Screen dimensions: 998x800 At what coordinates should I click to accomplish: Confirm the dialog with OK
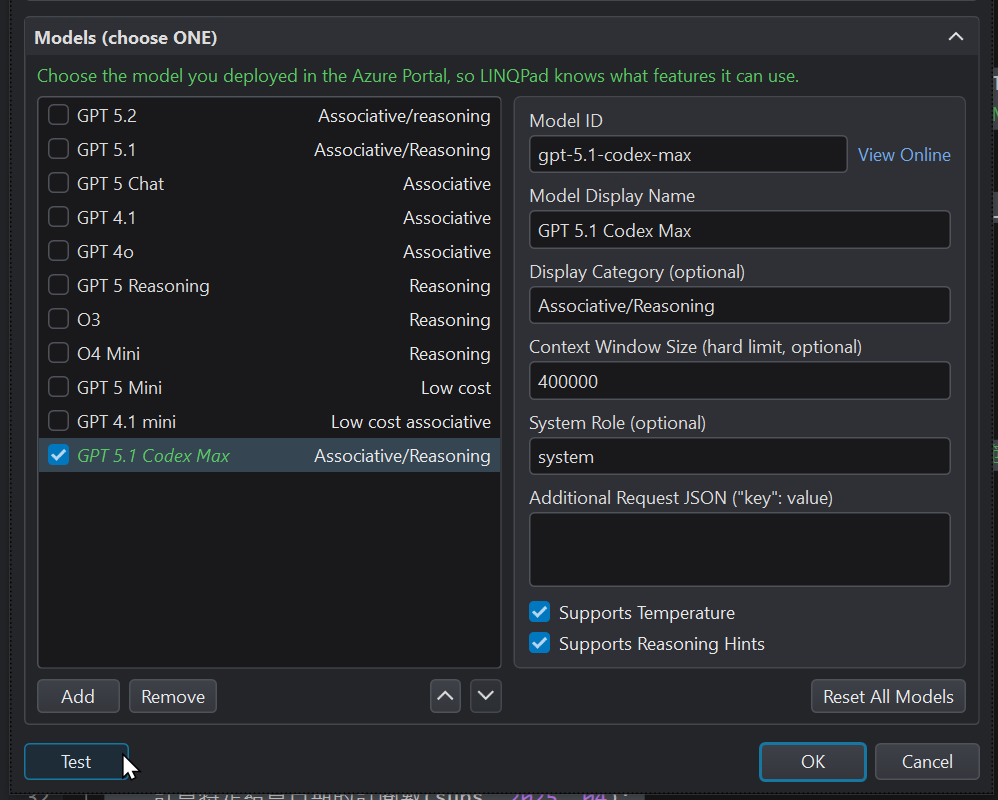[x=813, y=761]
